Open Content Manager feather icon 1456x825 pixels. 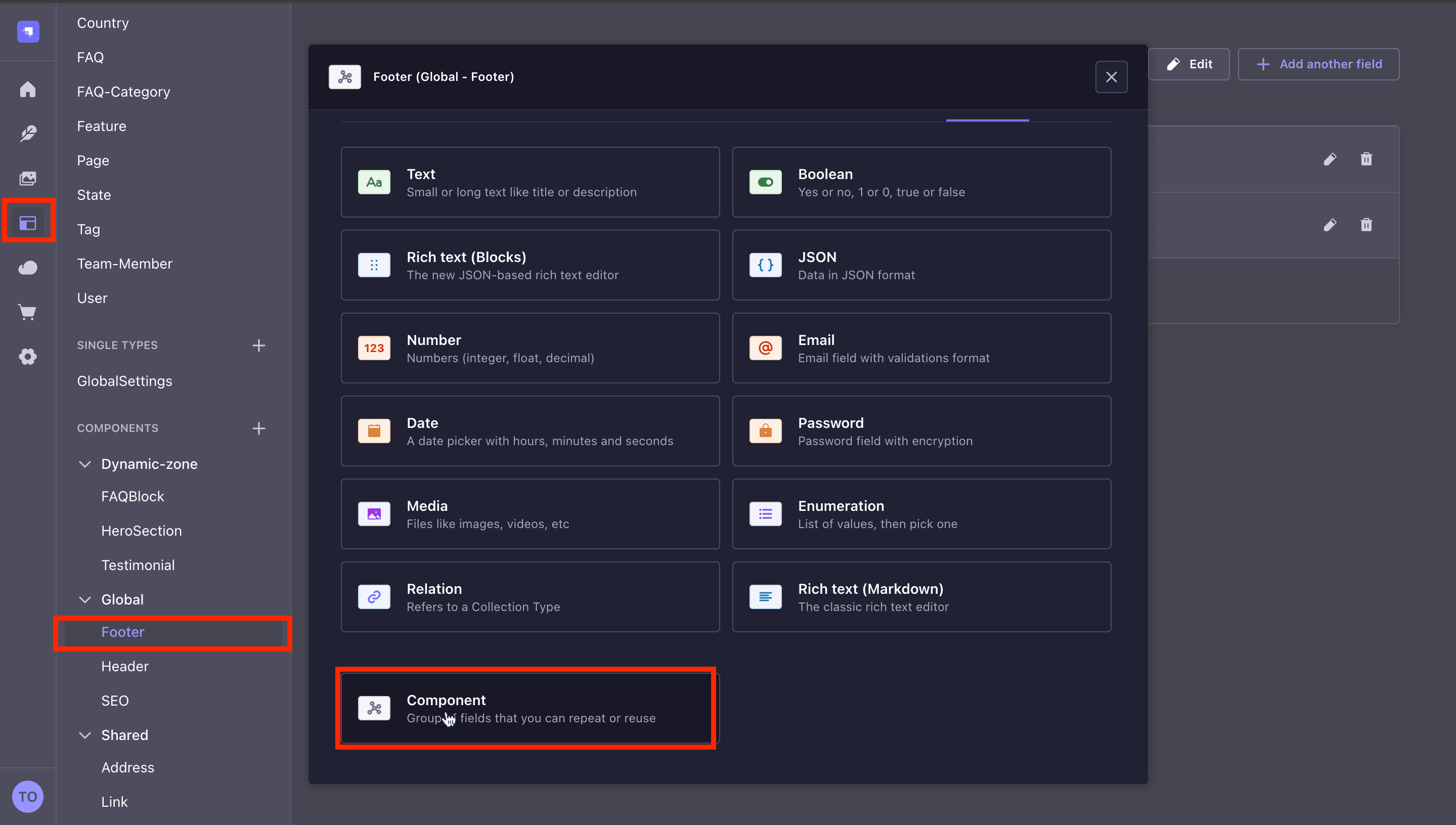tap(28, 134)
